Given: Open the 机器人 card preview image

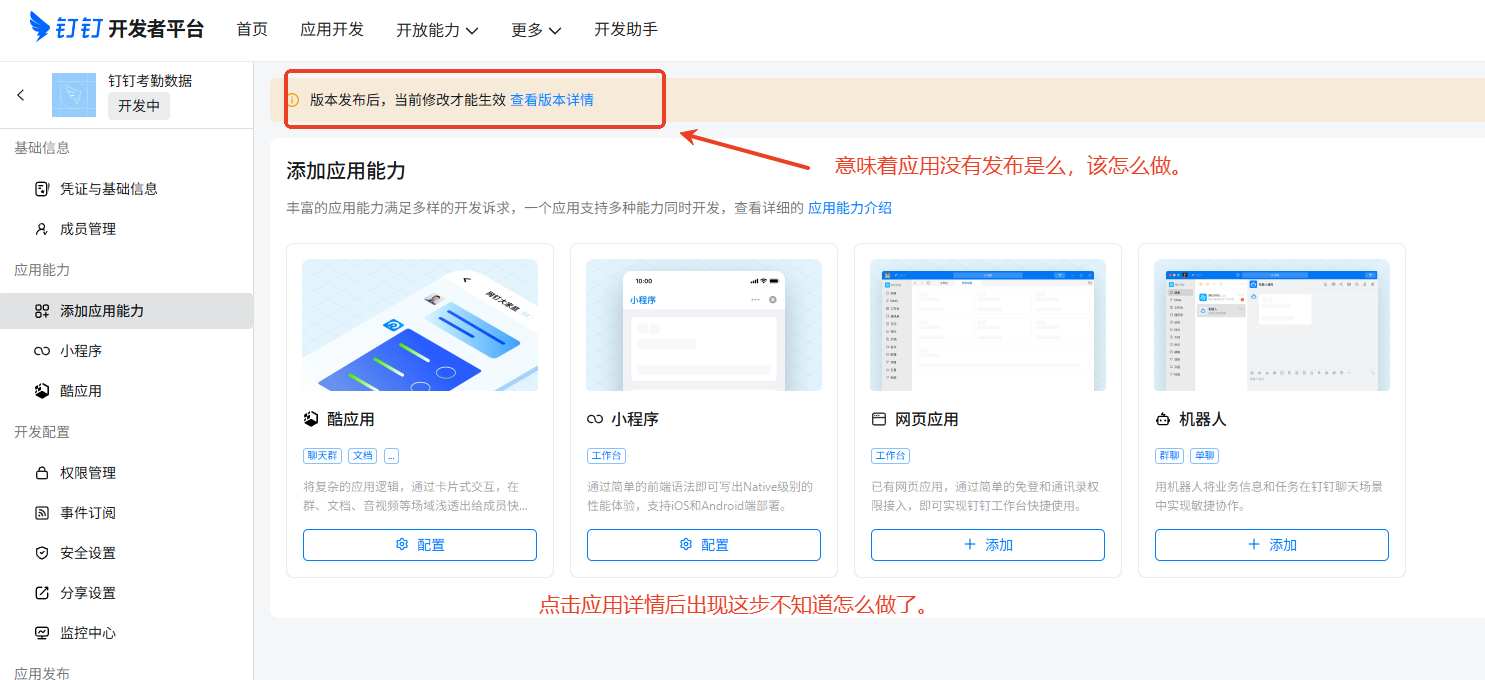Looking at the screenshot, I should [1272, 325].
